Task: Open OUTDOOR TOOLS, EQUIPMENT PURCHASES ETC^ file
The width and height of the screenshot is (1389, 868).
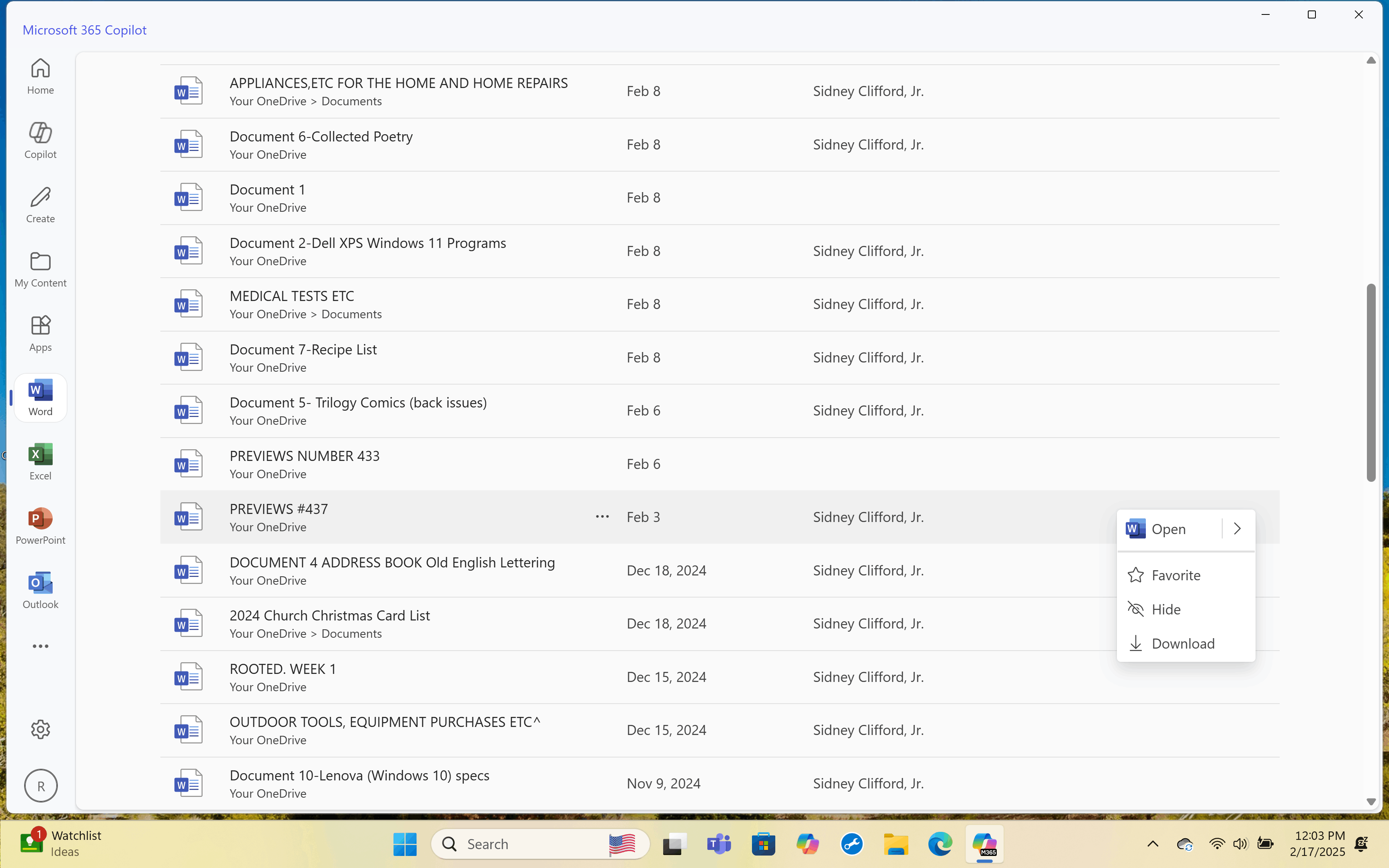Action: click(385, 722)
